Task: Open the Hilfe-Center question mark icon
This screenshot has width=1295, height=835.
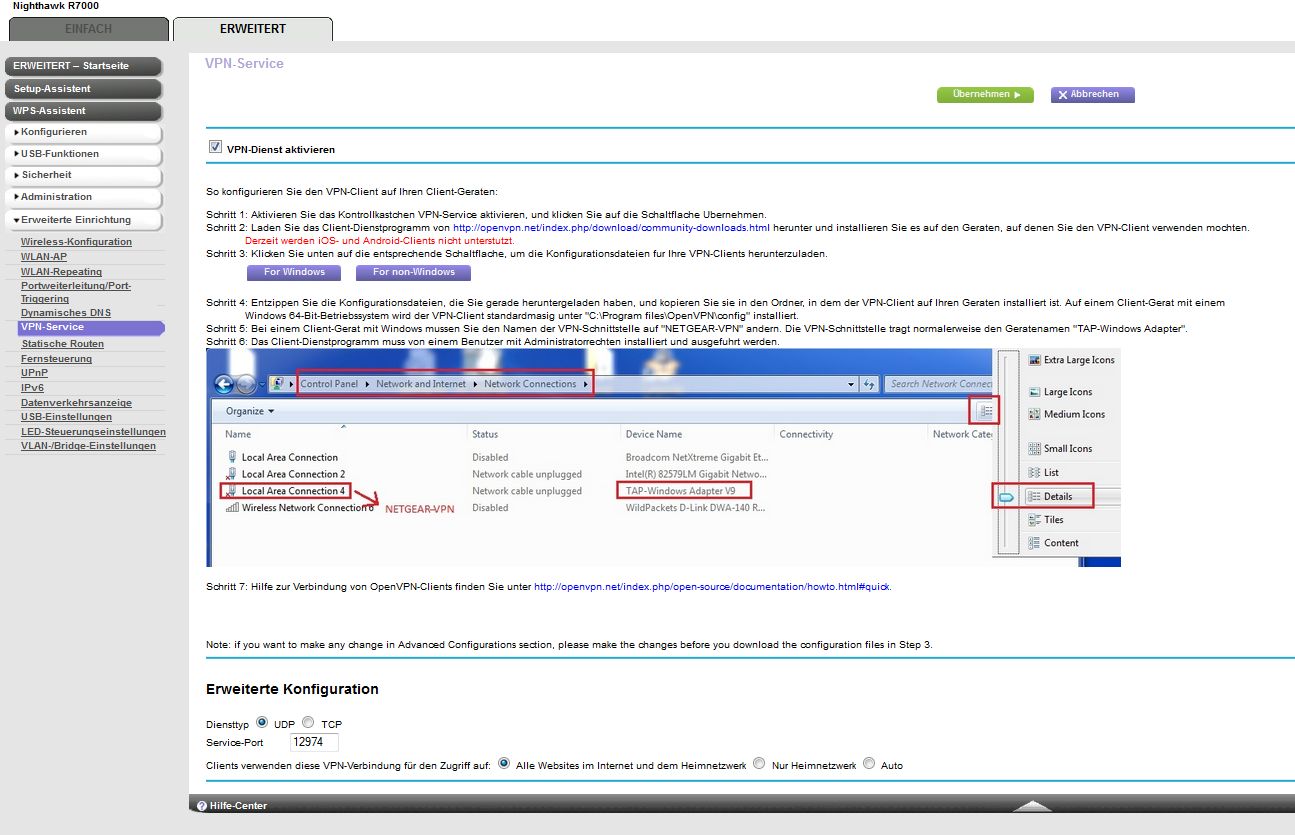Action: pyautogui.click(x=201, y=805)
